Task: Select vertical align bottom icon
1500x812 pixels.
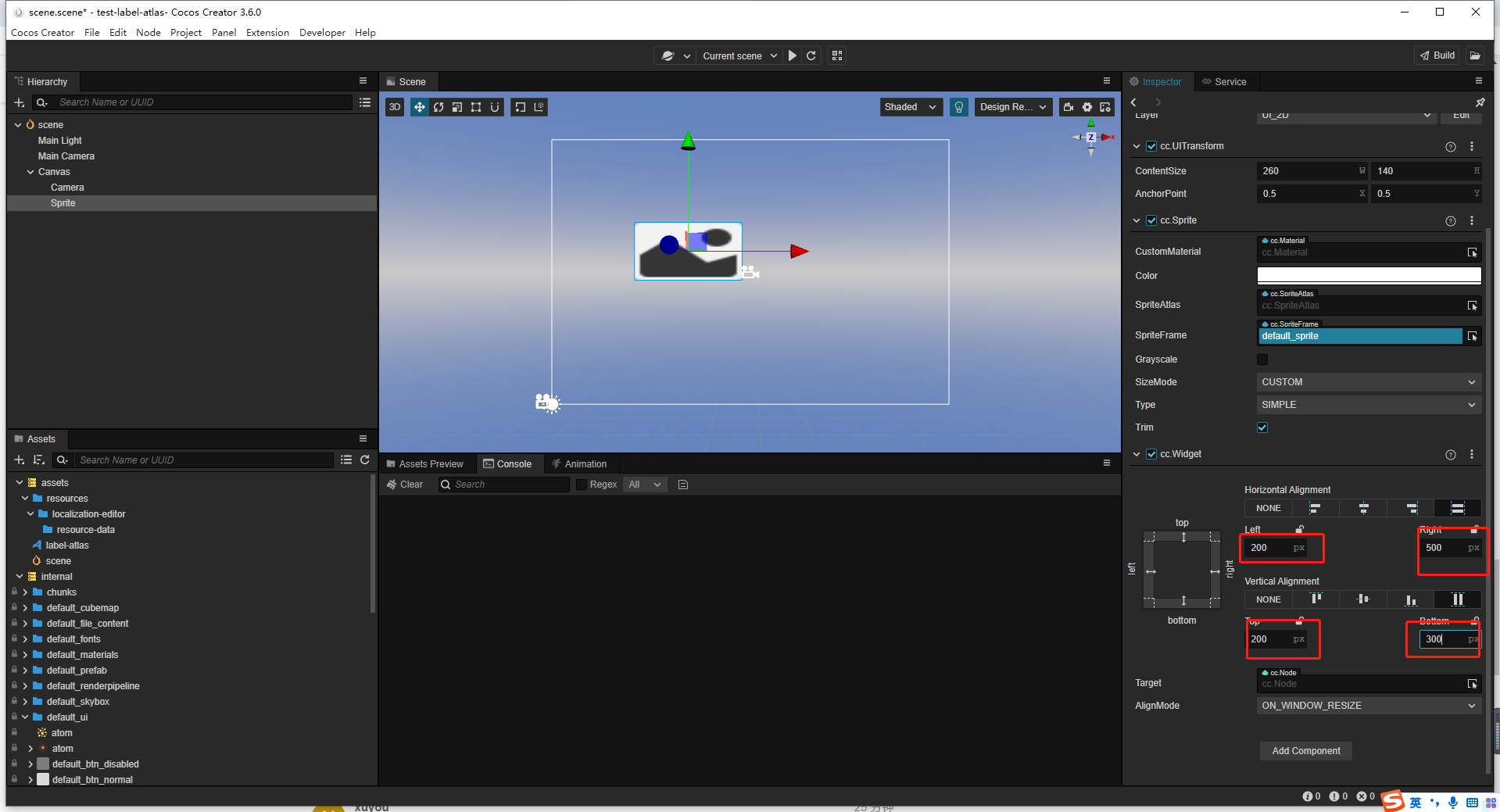Action: pos(1411,599)
